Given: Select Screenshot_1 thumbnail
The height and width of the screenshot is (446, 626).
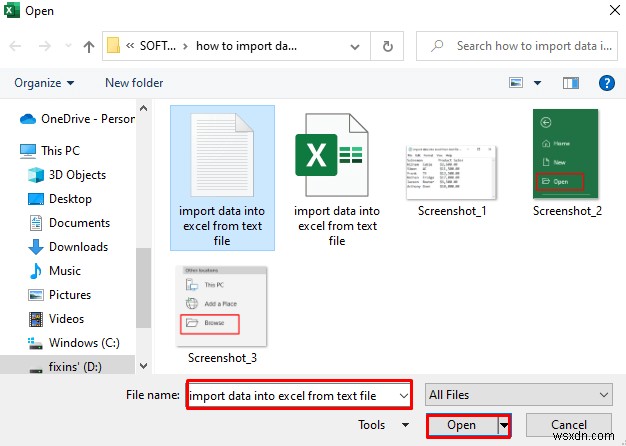Looking at the screenshot, I should tap(451, 172).
